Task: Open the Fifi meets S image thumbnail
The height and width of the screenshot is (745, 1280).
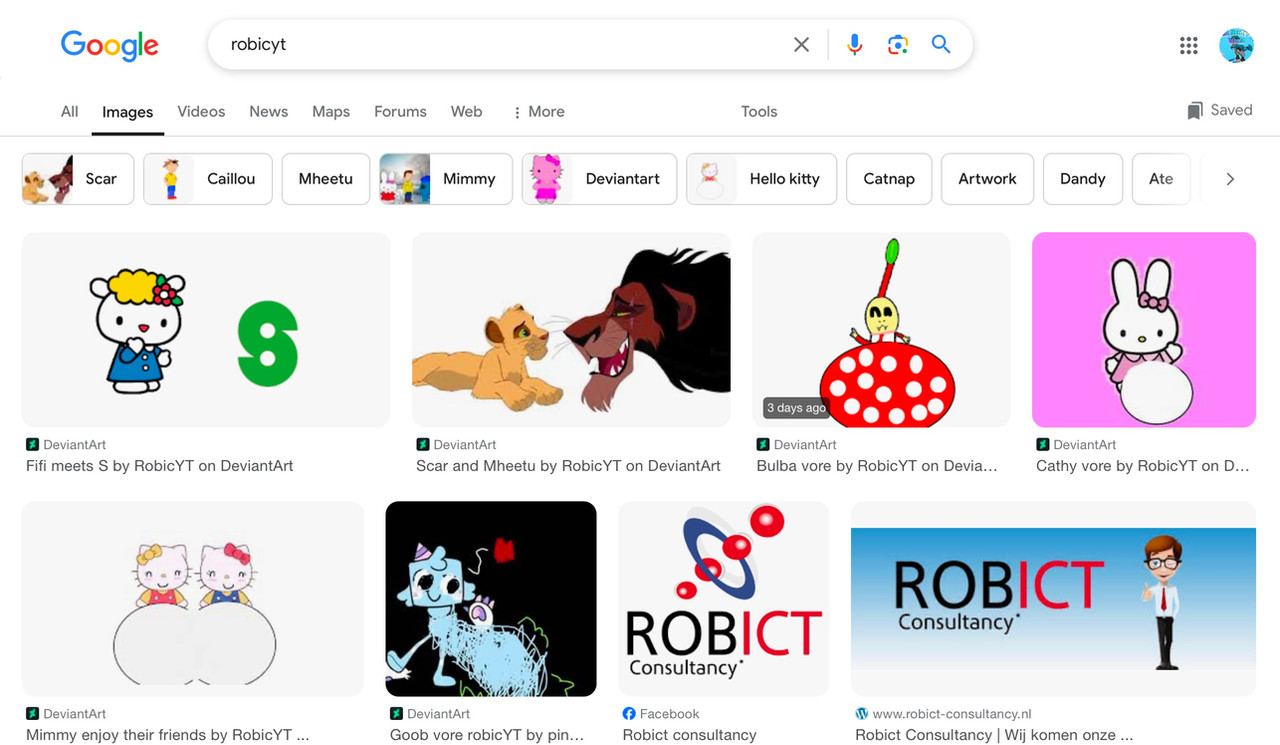Action: pyautogui.click(x=206, y=330)
